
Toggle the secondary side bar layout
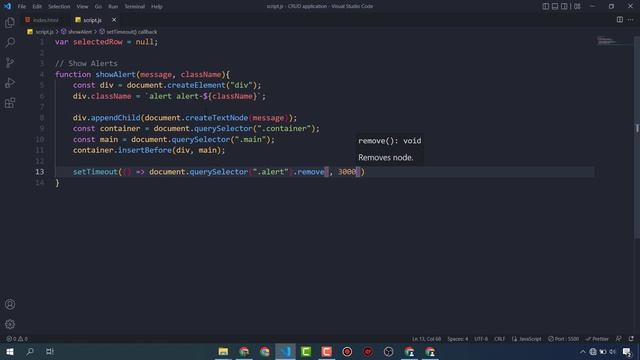click(x=564, y=6)
